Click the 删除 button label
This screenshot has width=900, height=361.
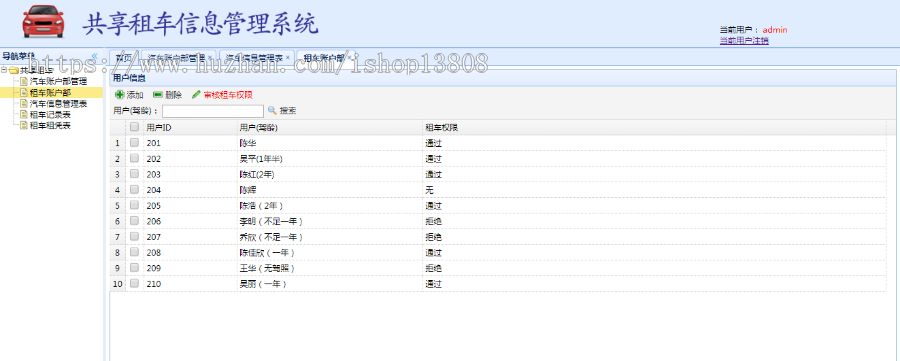[173, 95]
